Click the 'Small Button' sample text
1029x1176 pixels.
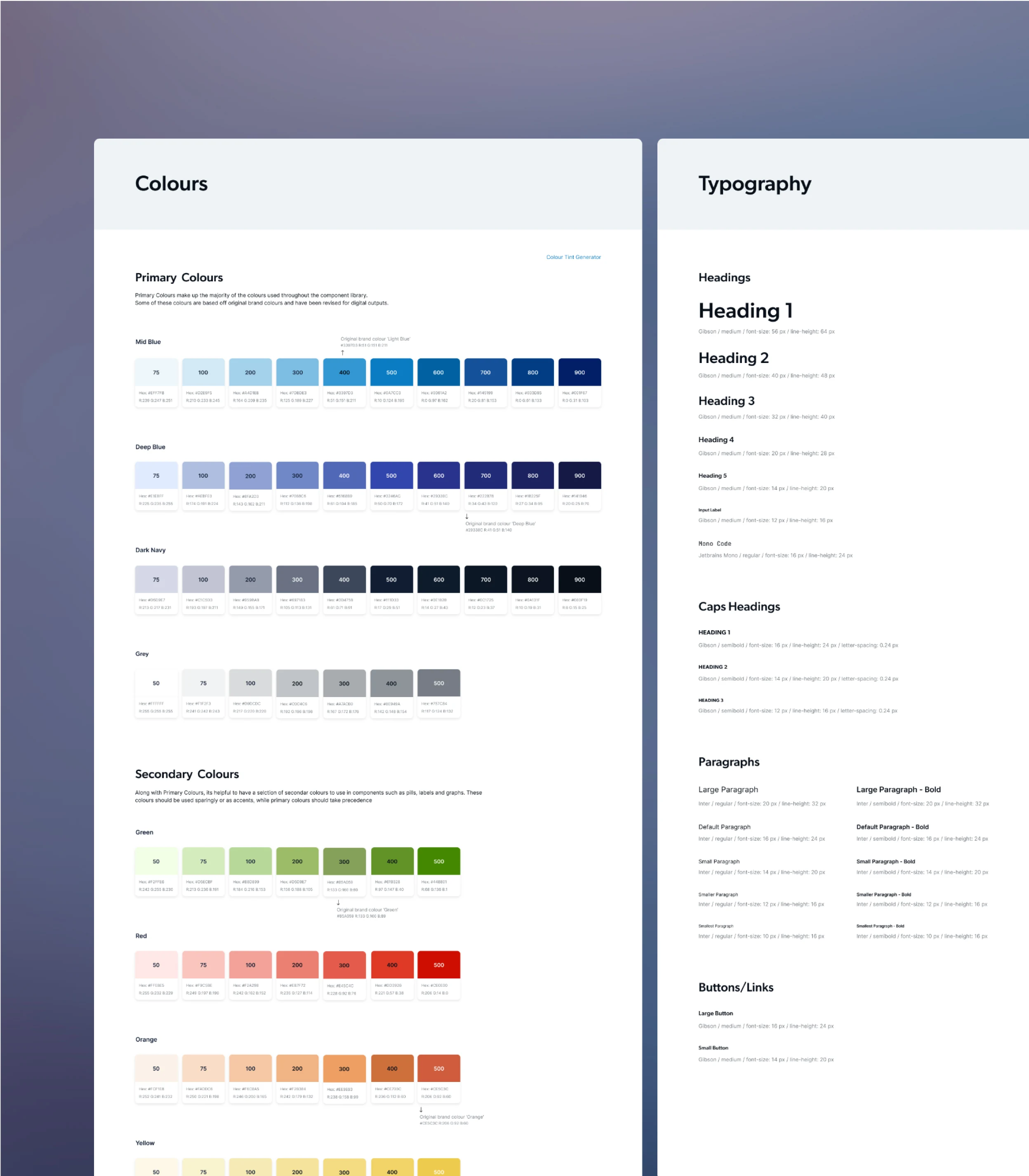(x=713, y=1048)
